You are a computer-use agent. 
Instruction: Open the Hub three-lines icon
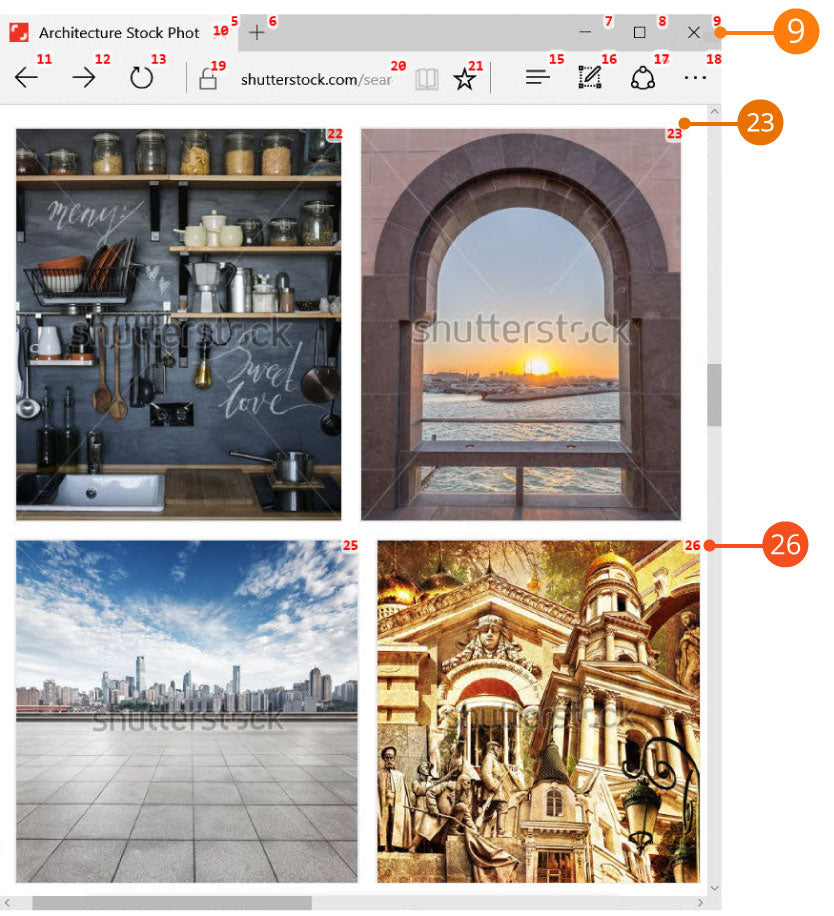click(x=538, y=79)
